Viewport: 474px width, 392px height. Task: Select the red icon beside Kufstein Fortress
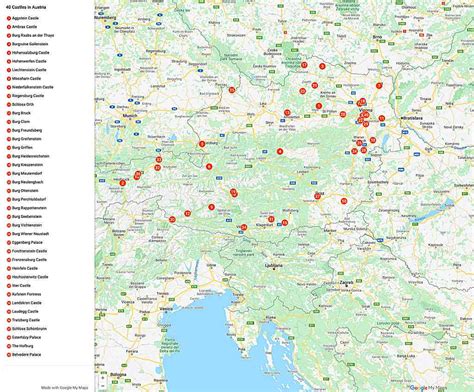(x=9, y=294)
